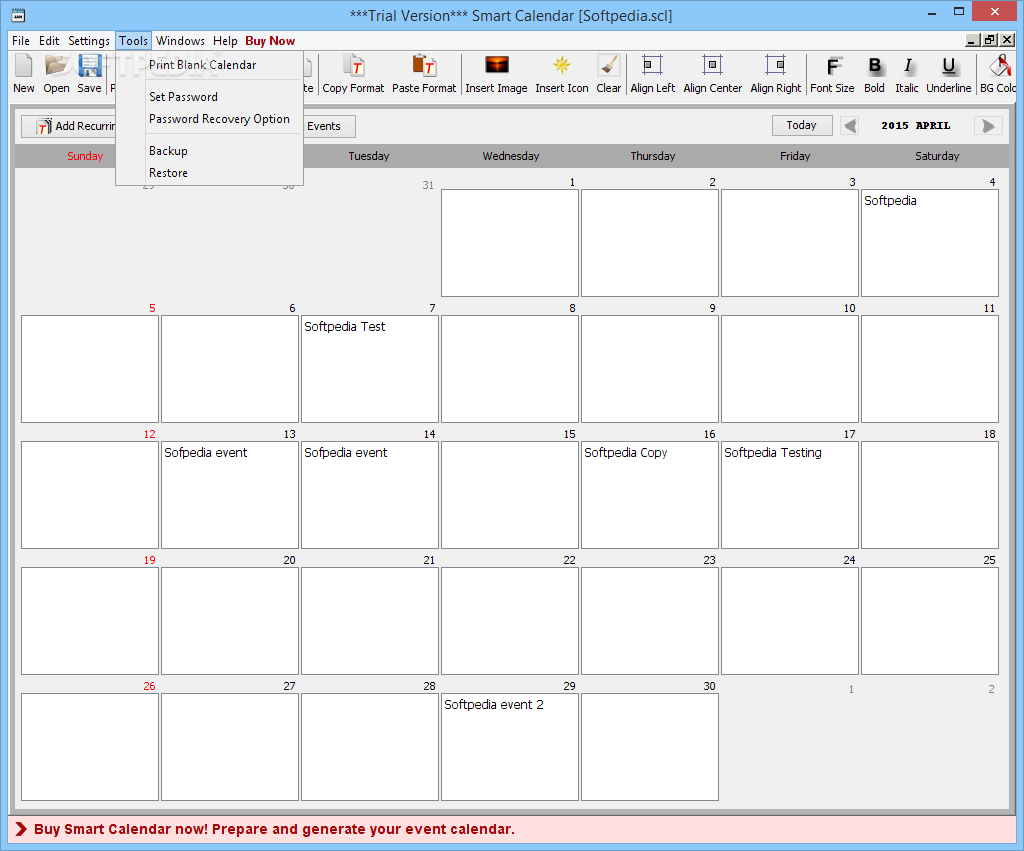
Task: Select the empty April 30 day cell
Action: point(650,747)
